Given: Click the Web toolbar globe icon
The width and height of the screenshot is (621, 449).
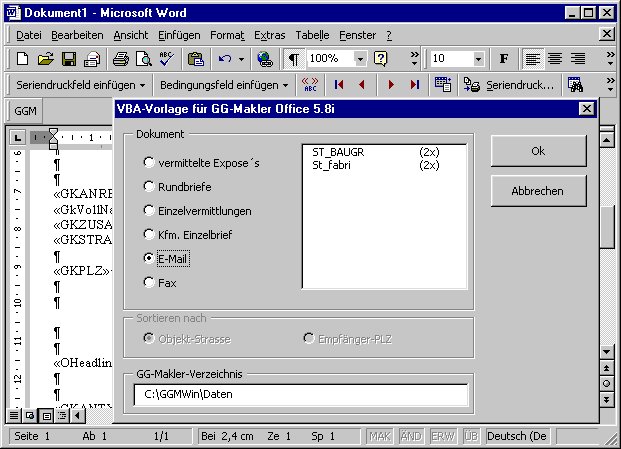Looking at the screenshot, I should click(x=265, y=59).
